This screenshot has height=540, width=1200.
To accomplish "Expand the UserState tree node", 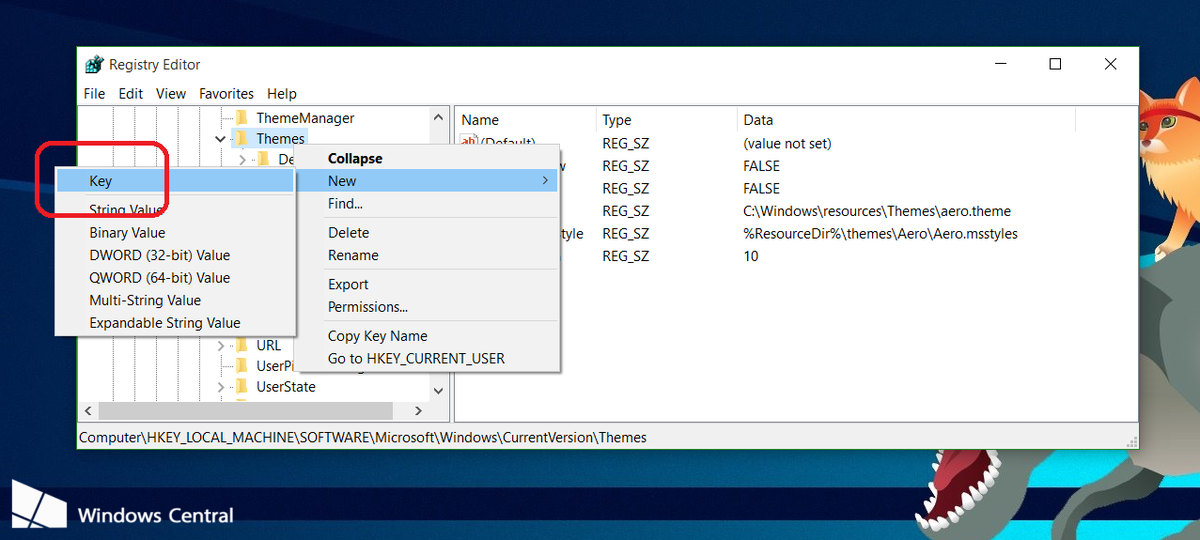I will pos(221,386).
